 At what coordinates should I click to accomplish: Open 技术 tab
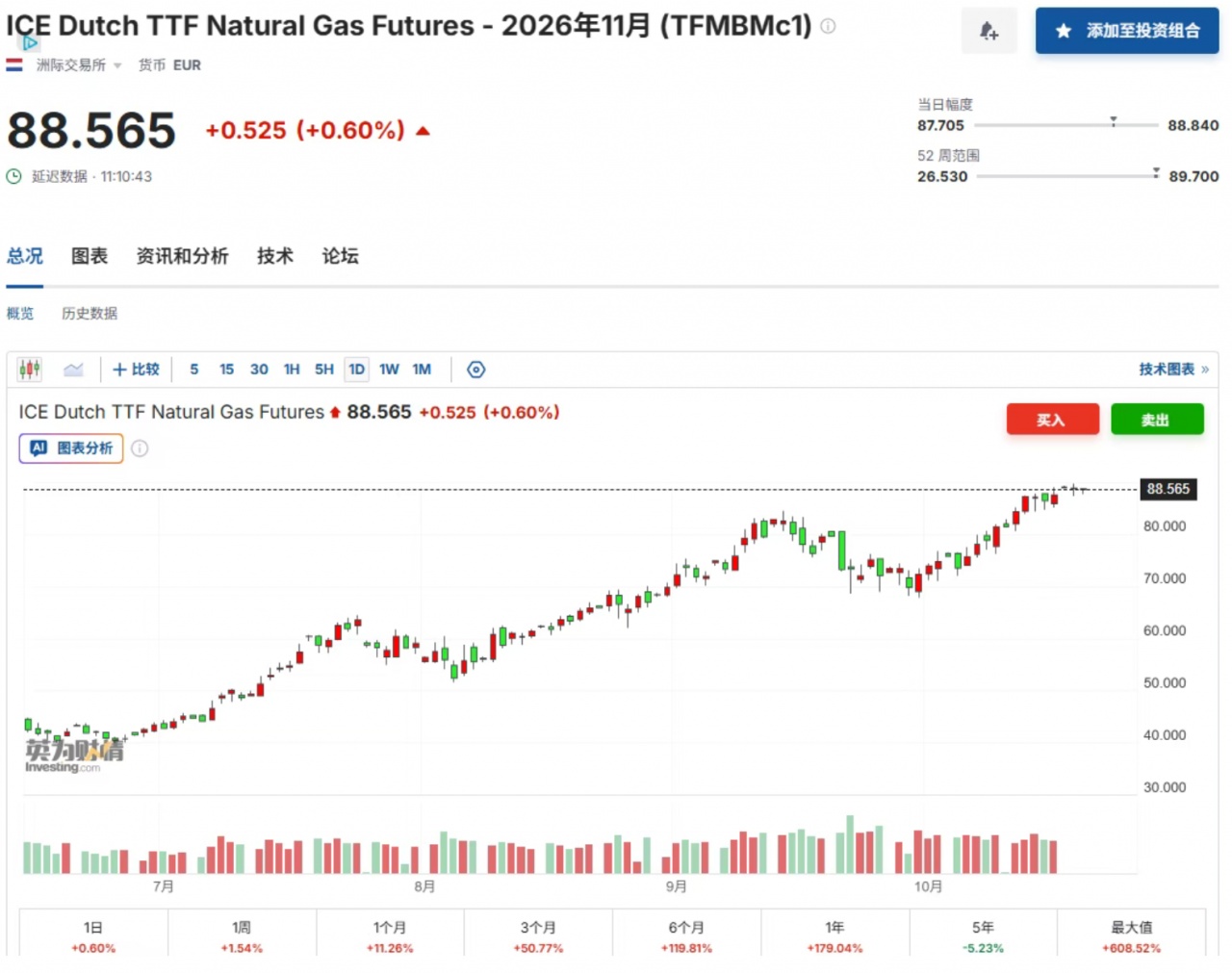(275, 256)
